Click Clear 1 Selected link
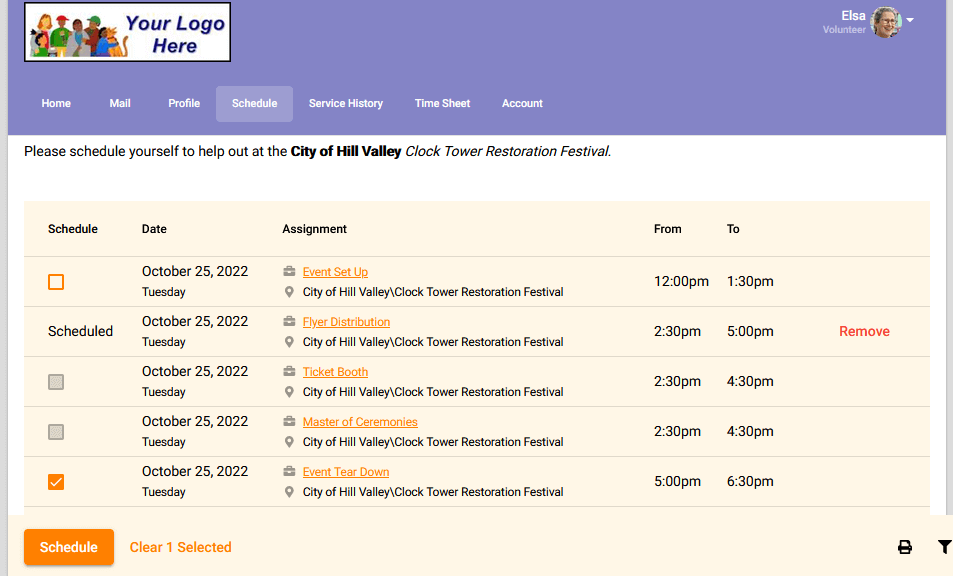953x576 pixels. (x=180, y=547)
